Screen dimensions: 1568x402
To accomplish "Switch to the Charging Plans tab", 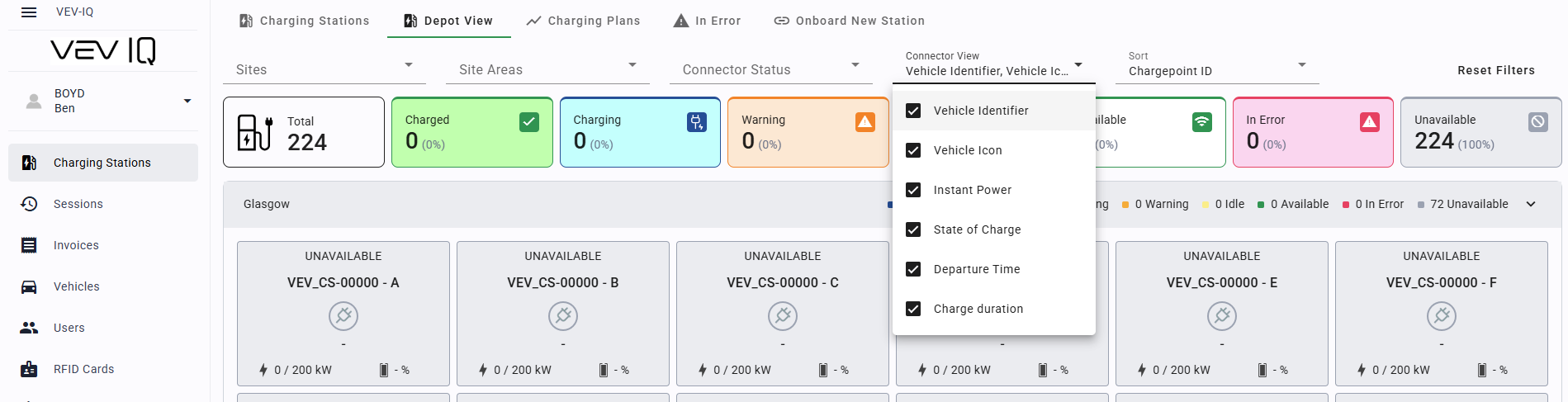I will [x=583, y=21].
